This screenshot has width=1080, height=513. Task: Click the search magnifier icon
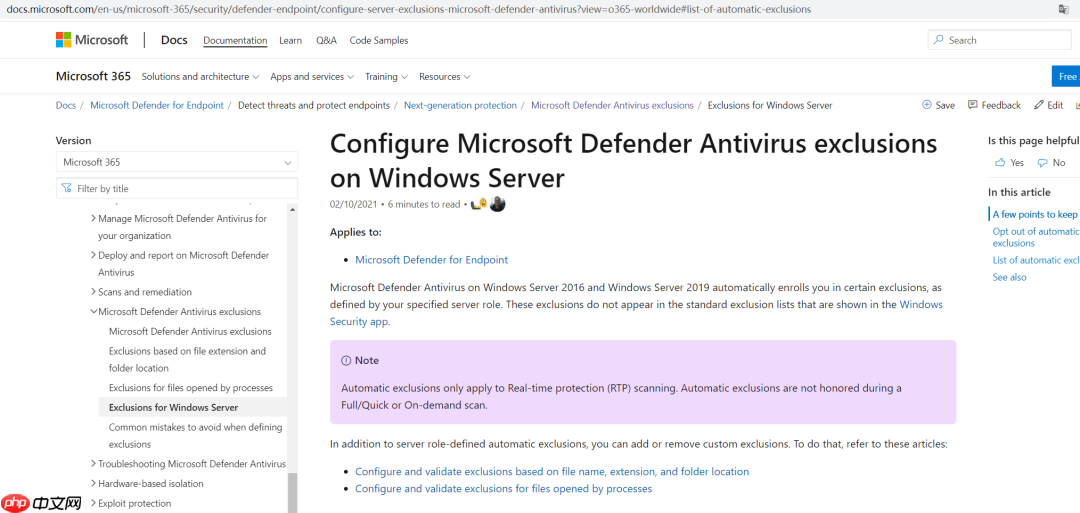[x=938, y=40]
